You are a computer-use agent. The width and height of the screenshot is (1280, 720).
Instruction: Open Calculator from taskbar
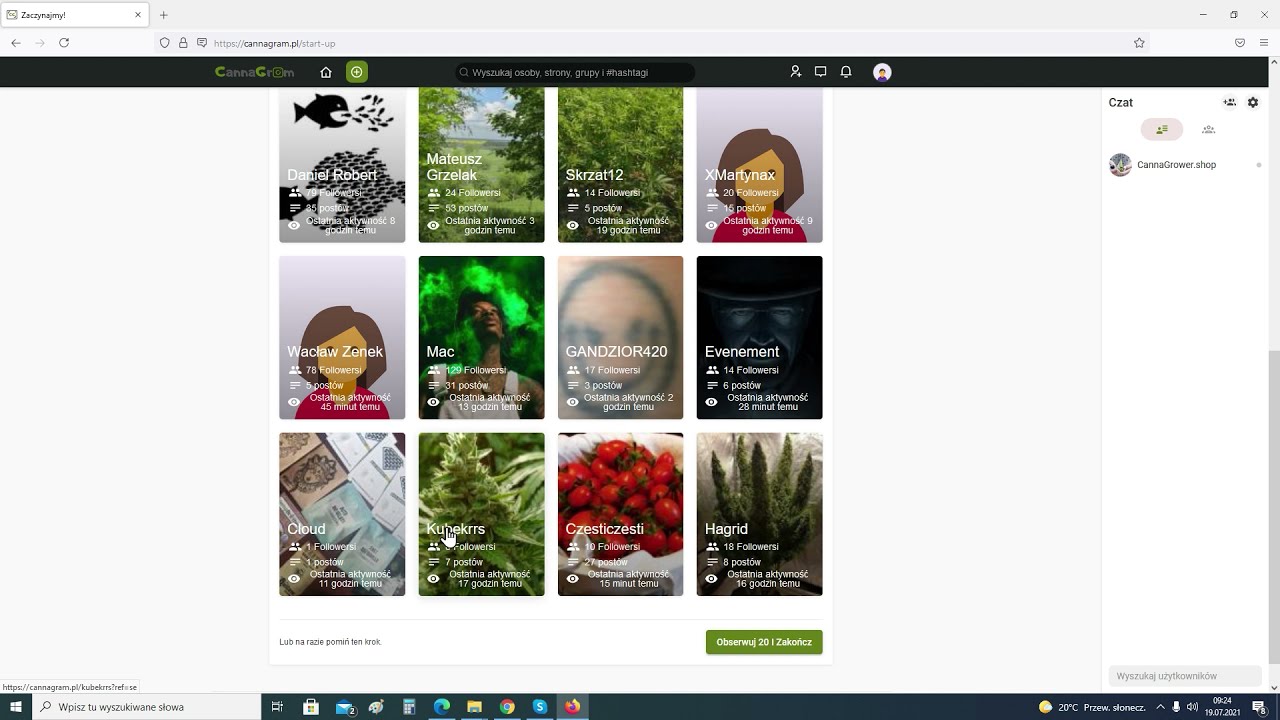coord(409,707)
